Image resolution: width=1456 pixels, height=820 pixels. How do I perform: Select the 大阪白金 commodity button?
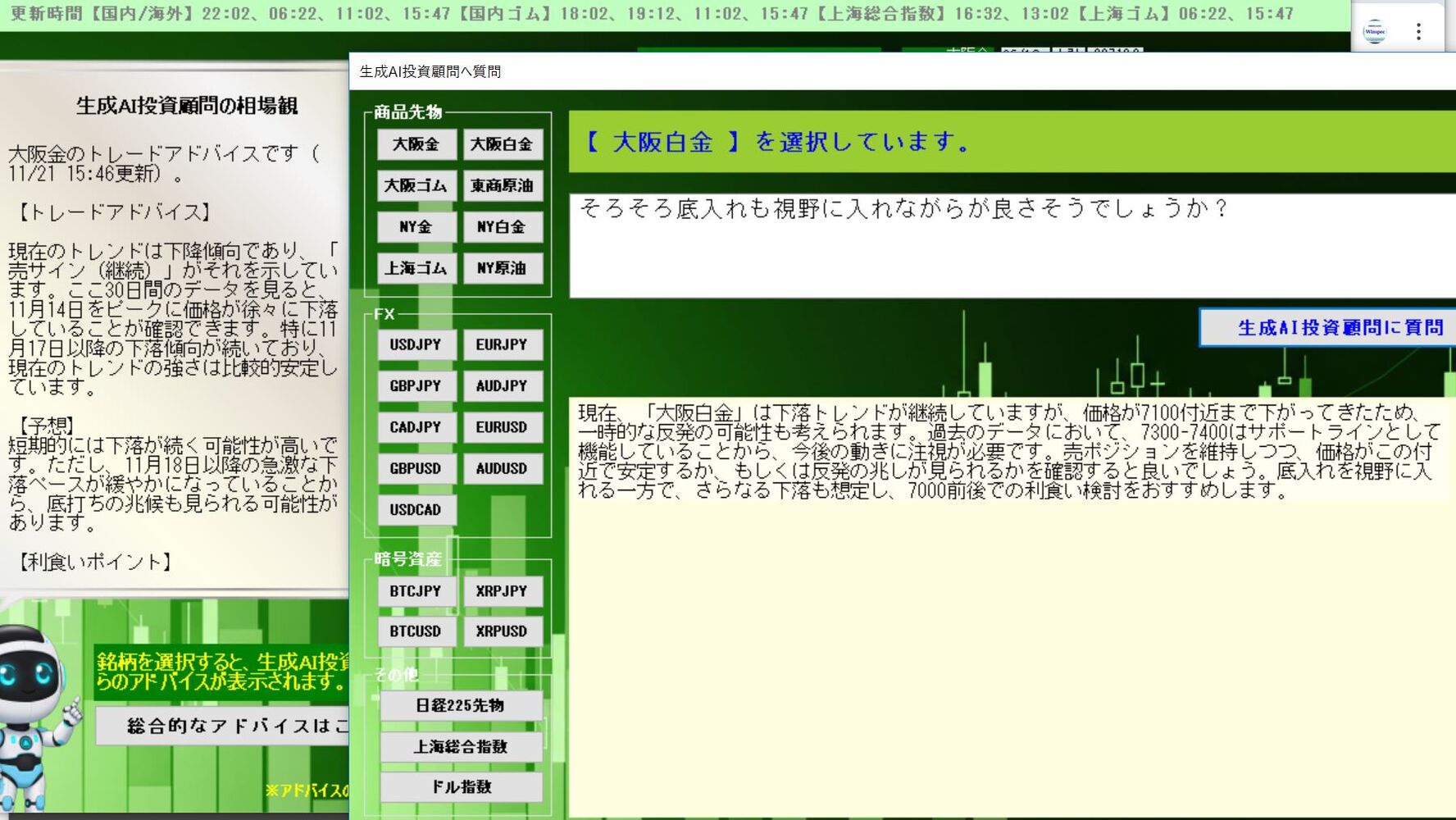(502, 144)
